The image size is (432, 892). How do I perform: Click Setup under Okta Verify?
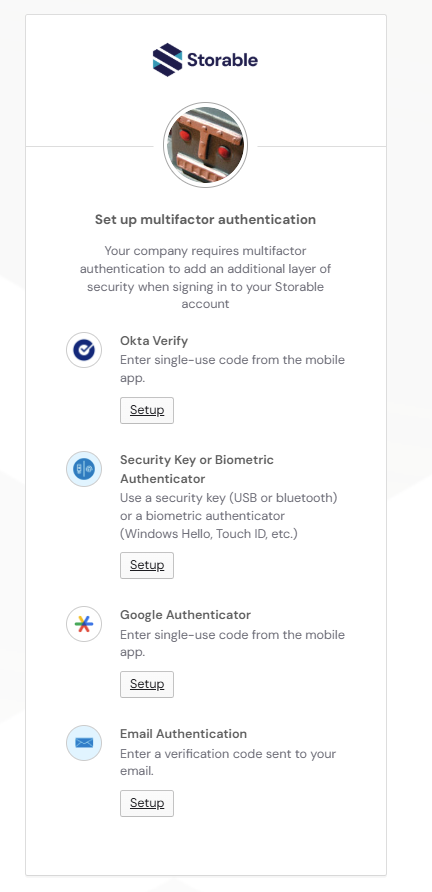tap(147, 410)
